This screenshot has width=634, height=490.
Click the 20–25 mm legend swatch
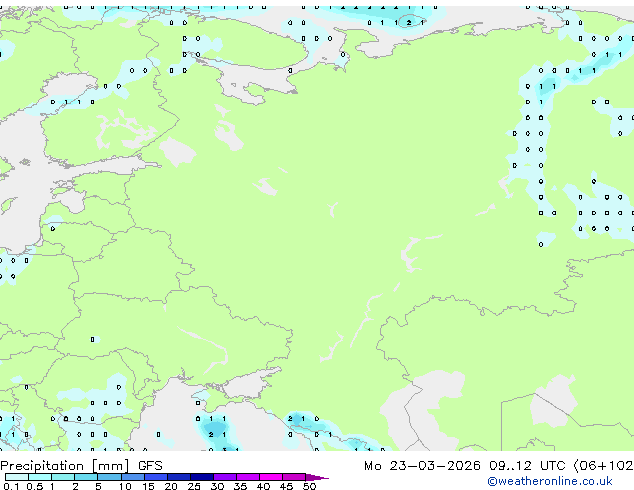(179, 477)
